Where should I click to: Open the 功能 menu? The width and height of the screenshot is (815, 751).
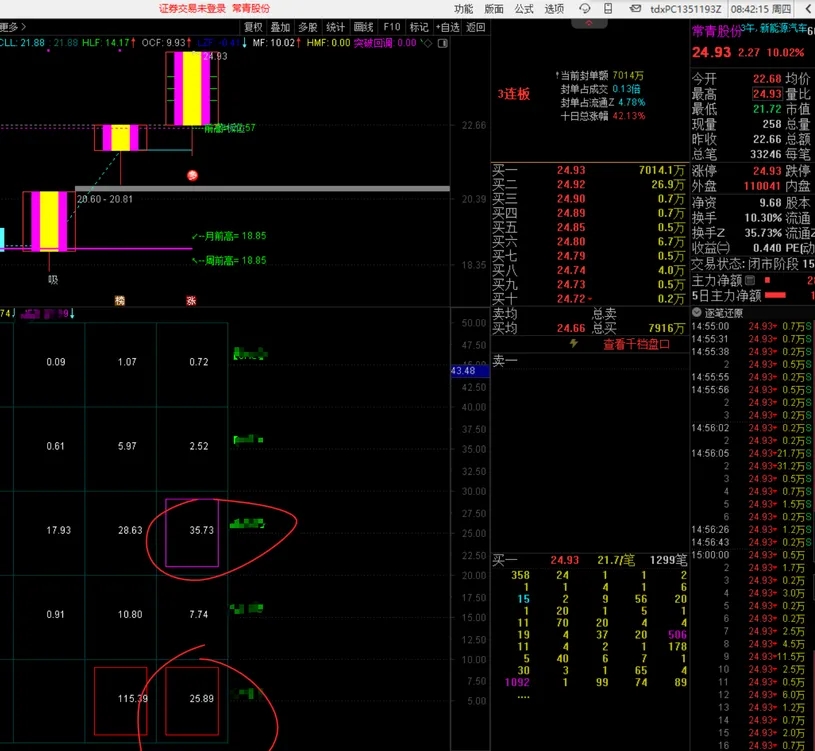click(463, 9)
